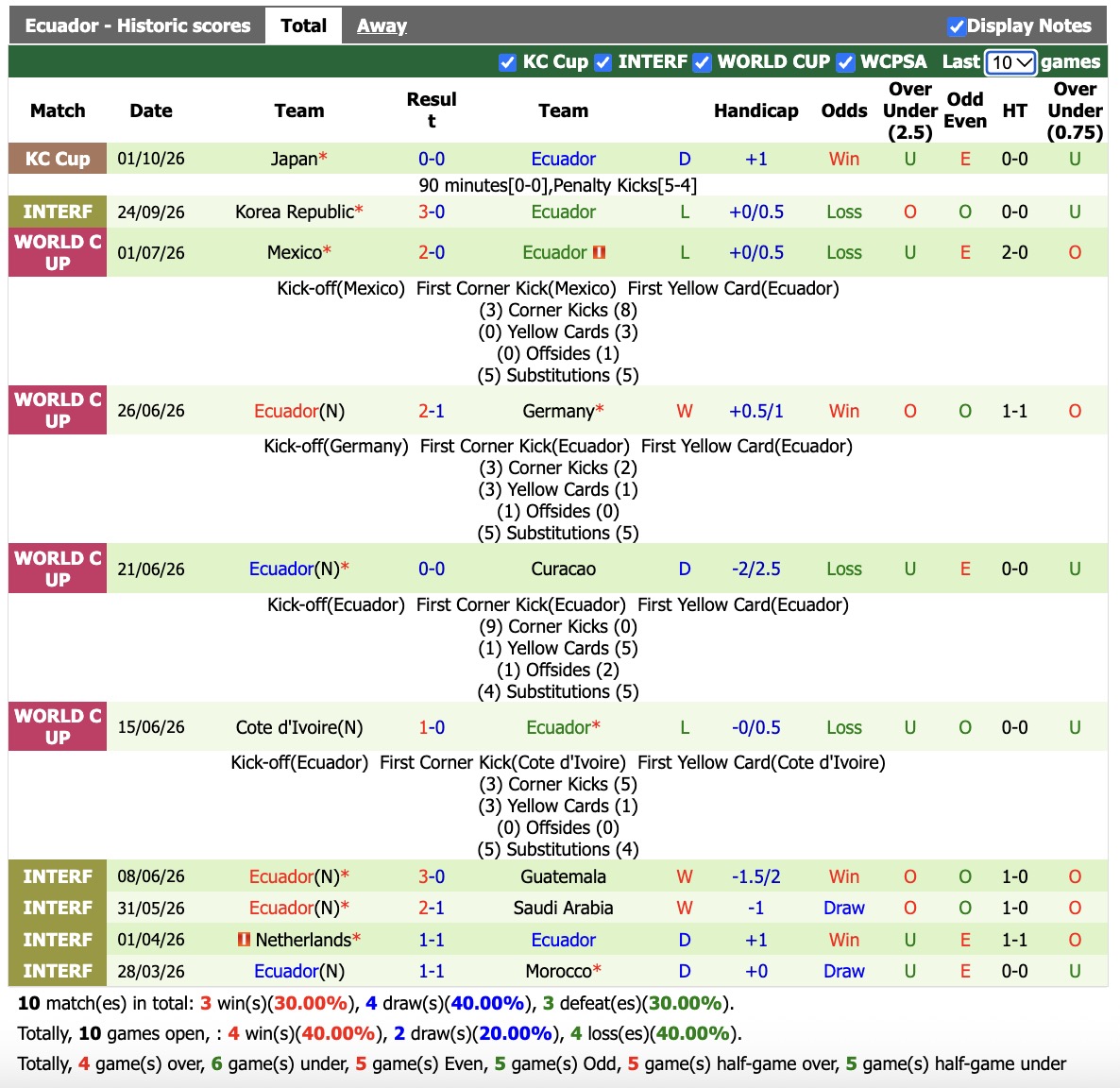This screenshot has height=1088, width=1120.
Task: Click the KC Cup match label
Action: (x=58, y=159)
